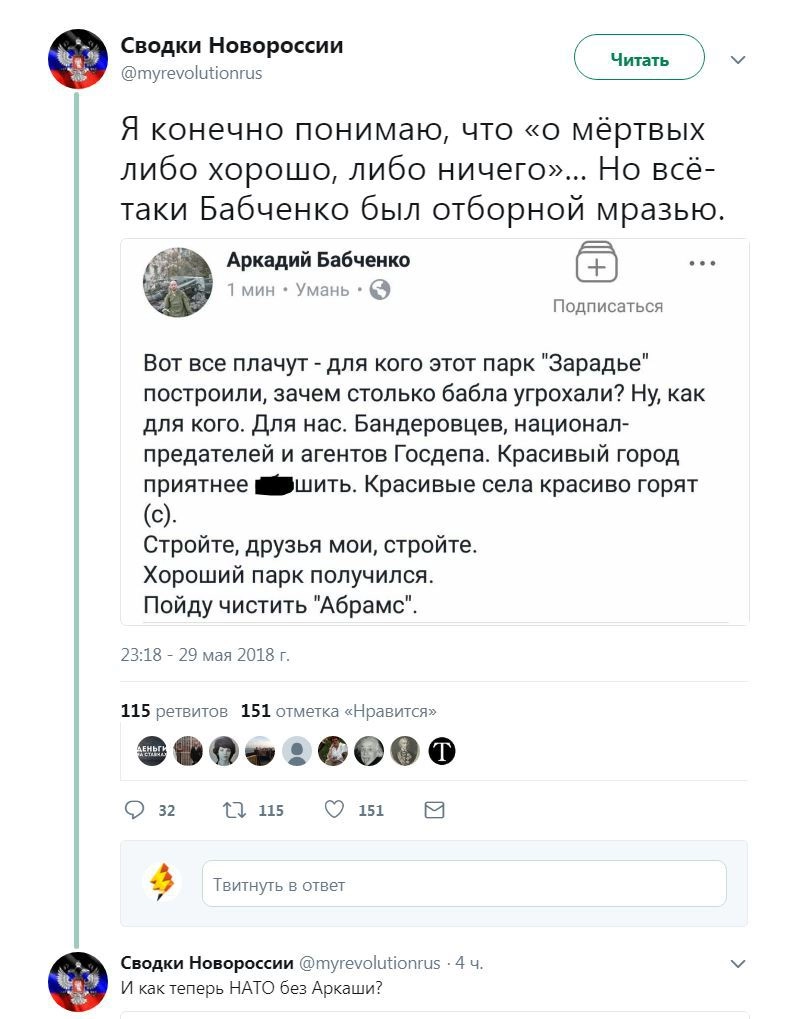Expand the tweet options chevron at top
The height and width of the screenshot is (1019, 795).
click(738, 60)
